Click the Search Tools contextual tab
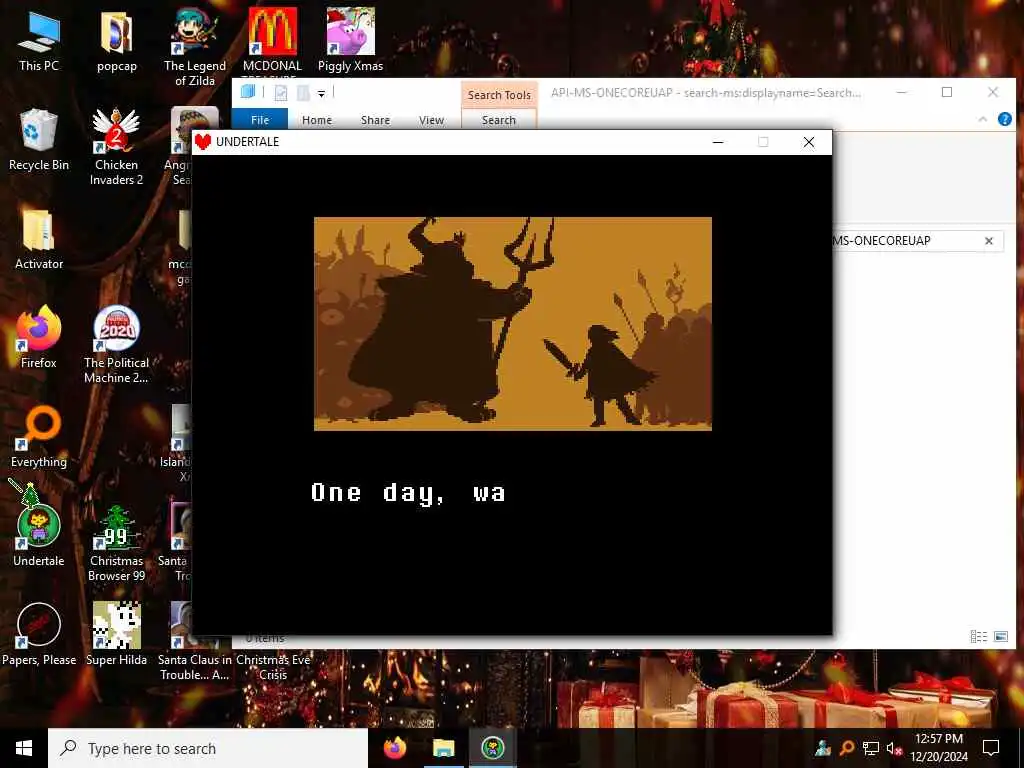Image resolution: width=1024 pixels, height=768 pixels. click(499, 95)
